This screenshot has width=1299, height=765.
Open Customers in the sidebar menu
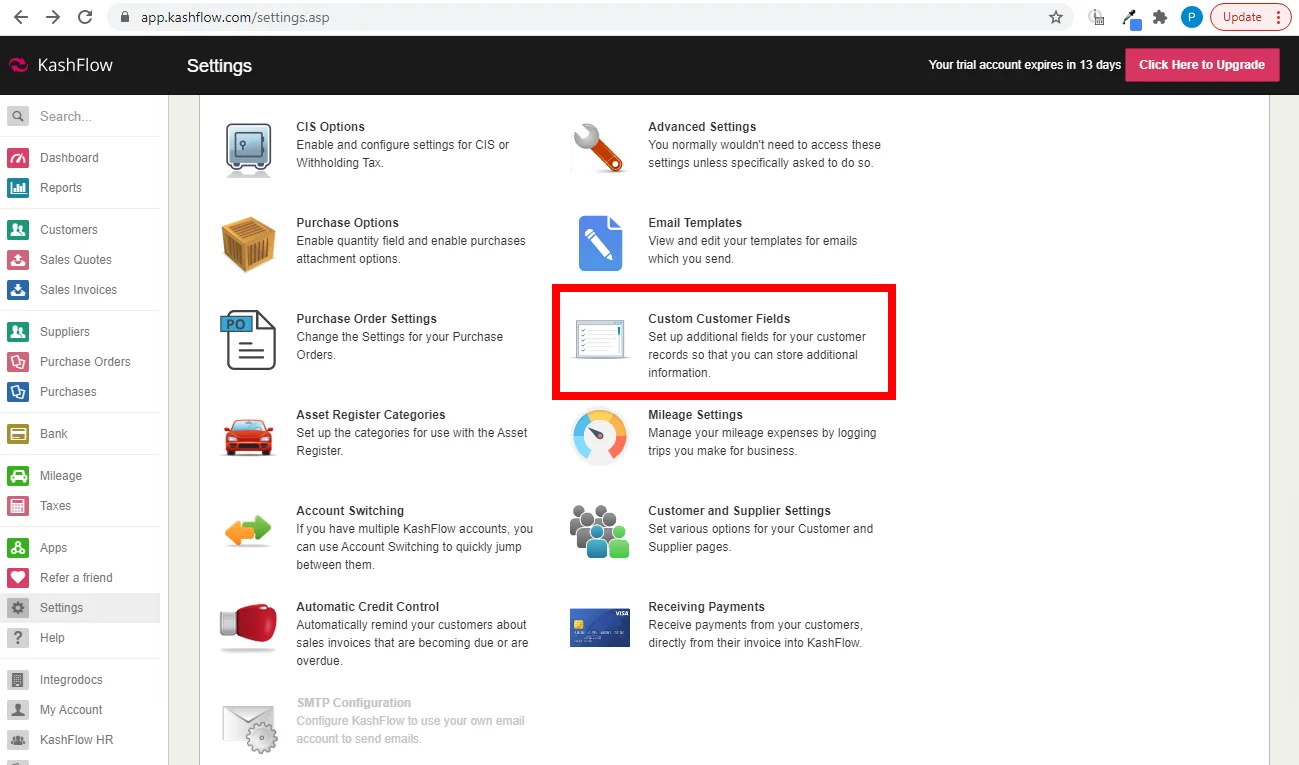[69, 230]
